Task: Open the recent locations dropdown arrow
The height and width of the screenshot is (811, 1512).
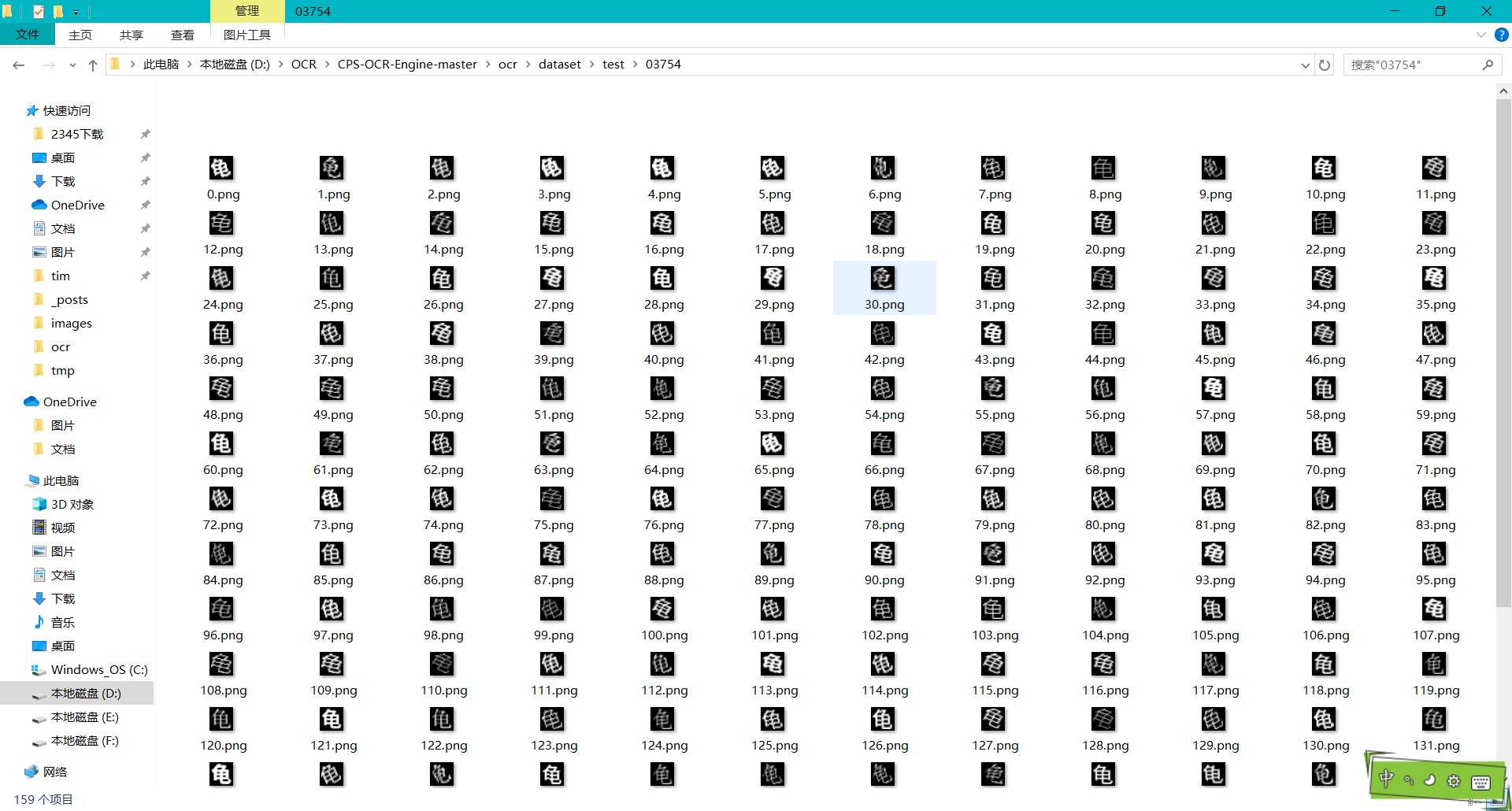Action: tap(72, 65)
